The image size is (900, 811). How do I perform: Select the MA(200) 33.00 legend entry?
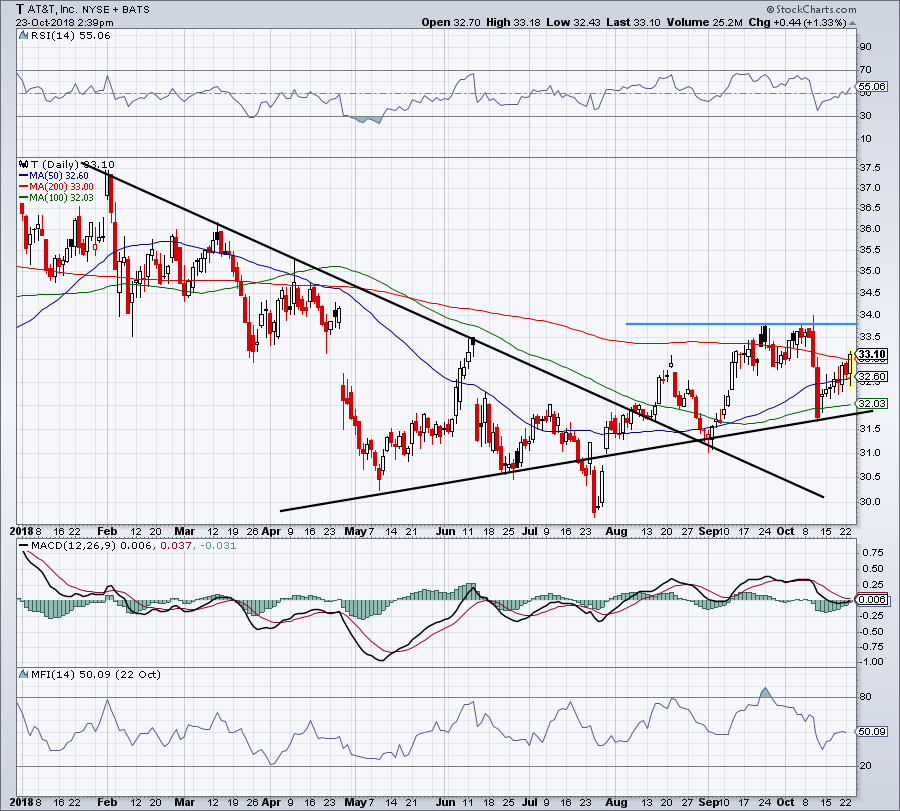tap(61, 187)
